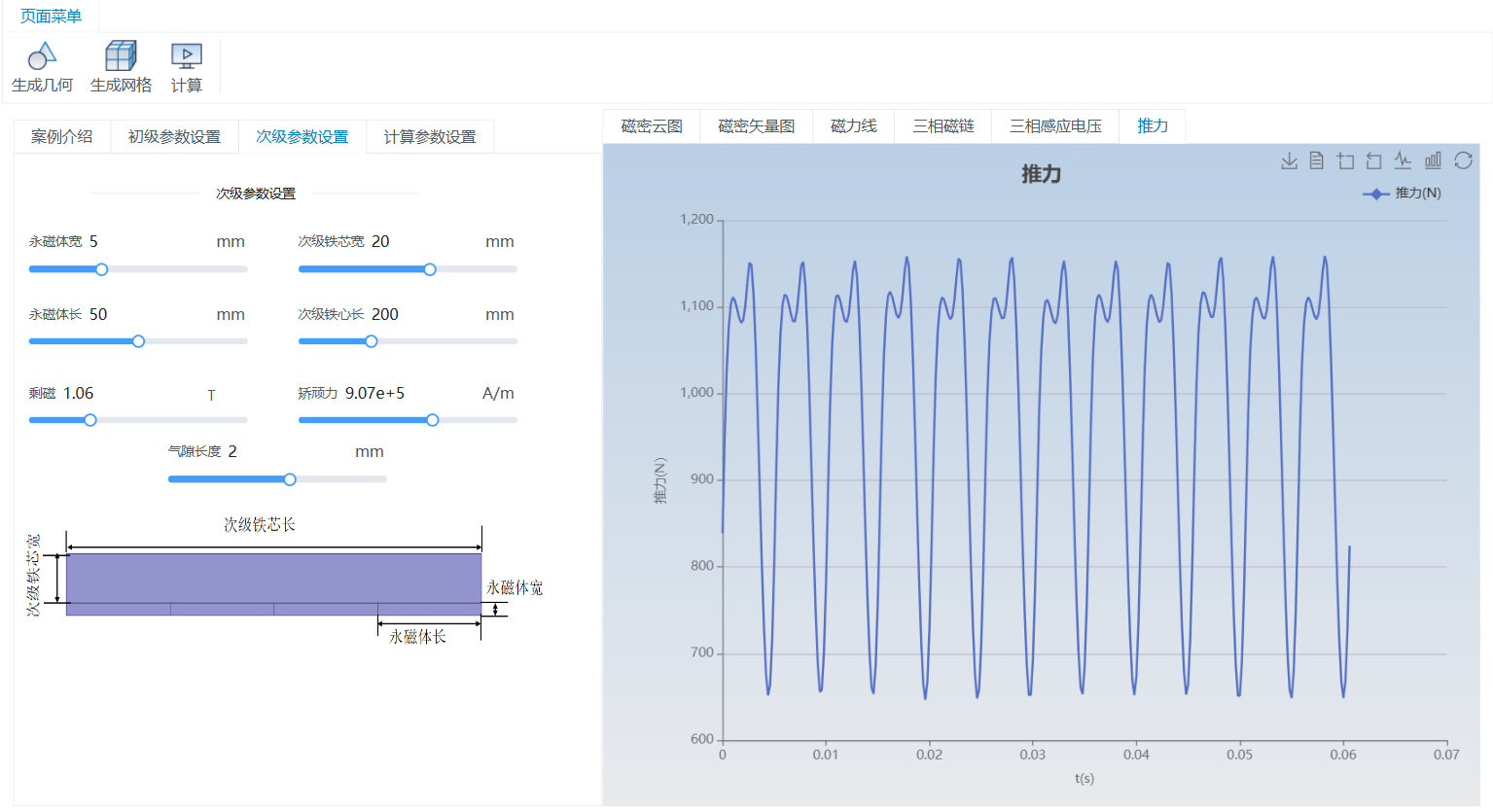Screen dimensions: 1493x812
Task: Open chart data view document icon
Action: coord(1317,160)
